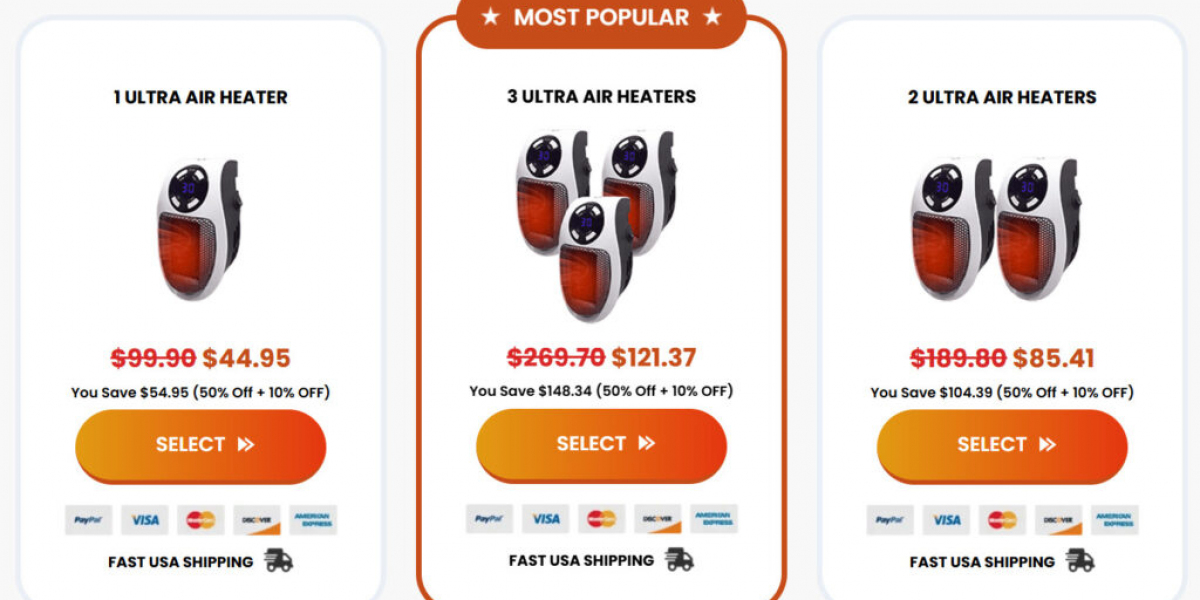Screen dimensions: 1200x600
Task: Click PayPal icon under 1 Ultra Air Heater
Action: tap(89, 520)
